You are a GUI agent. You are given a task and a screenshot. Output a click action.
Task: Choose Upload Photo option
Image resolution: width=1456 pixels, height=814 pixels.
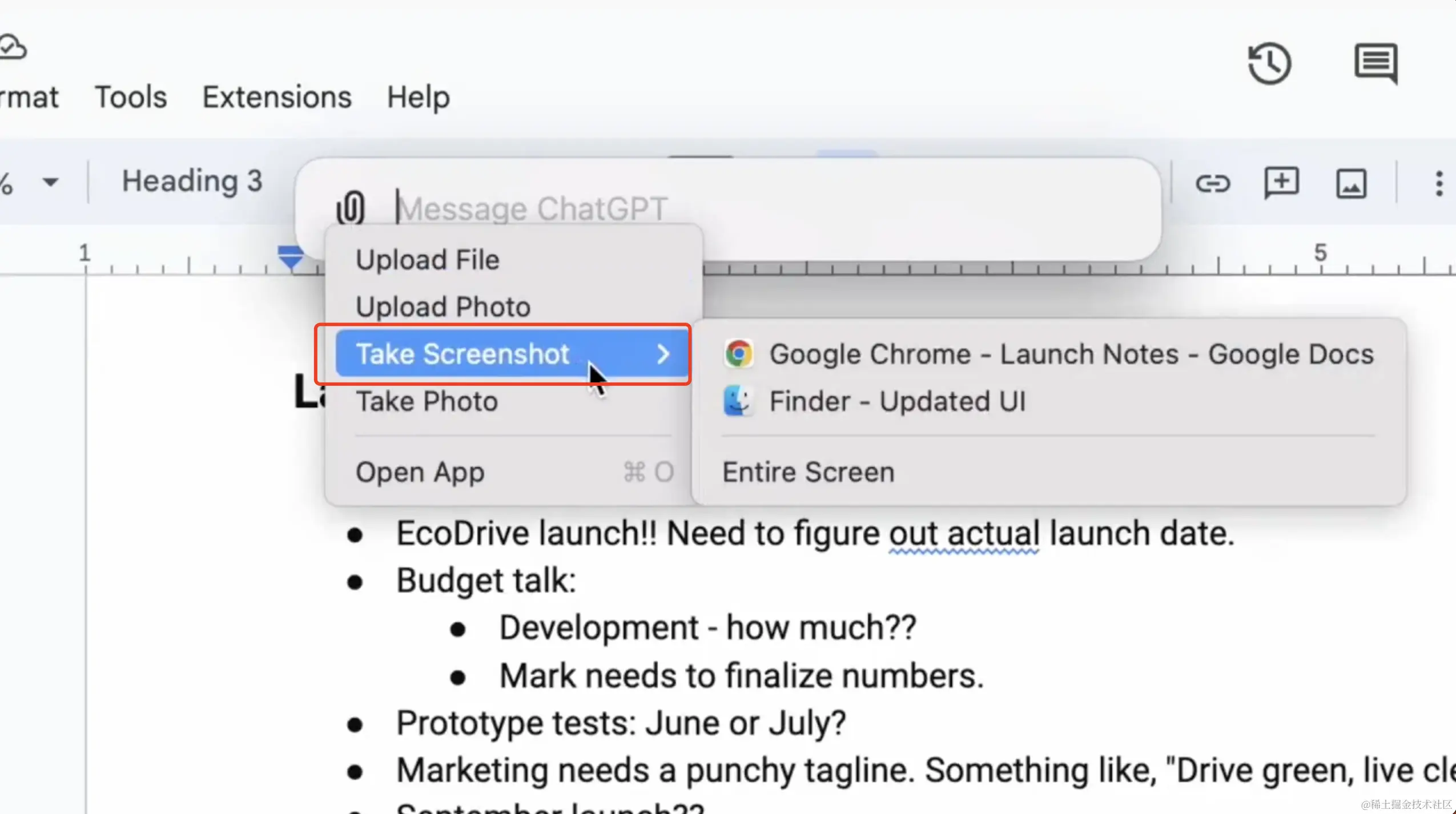443,307
